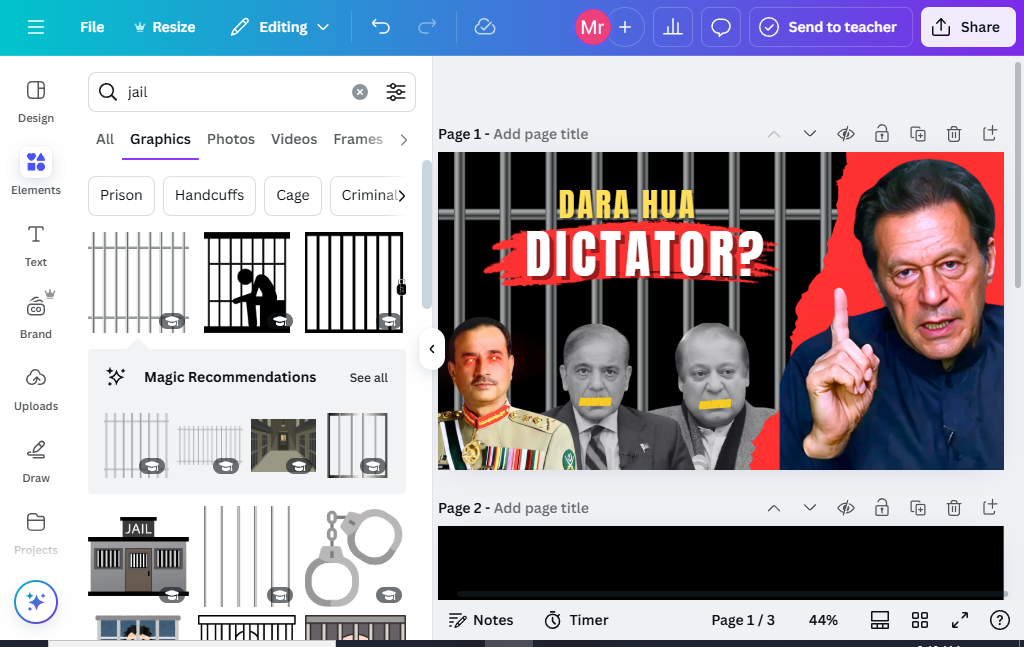Open the Canva AI assistant sparkle button
The height and width of the screenshot is (647, 1024).
point(36,602)
